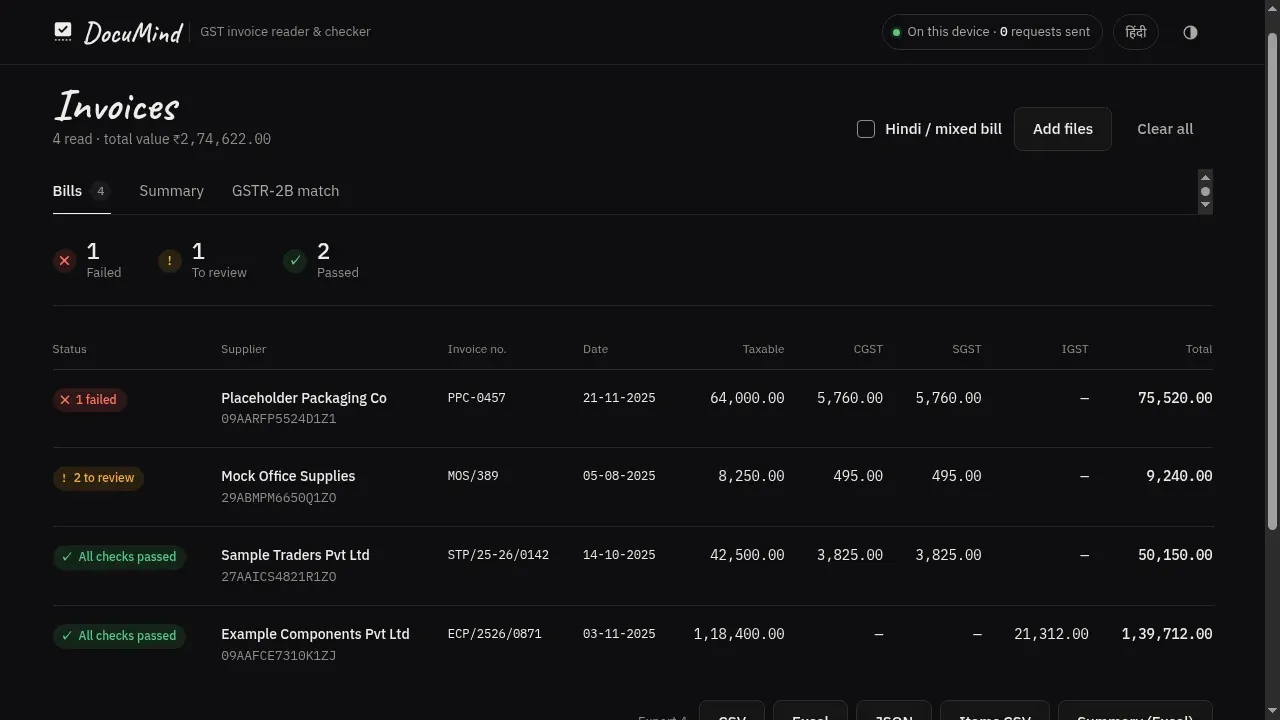Click invoice number ECP/2526/0871

pos(495,634)
